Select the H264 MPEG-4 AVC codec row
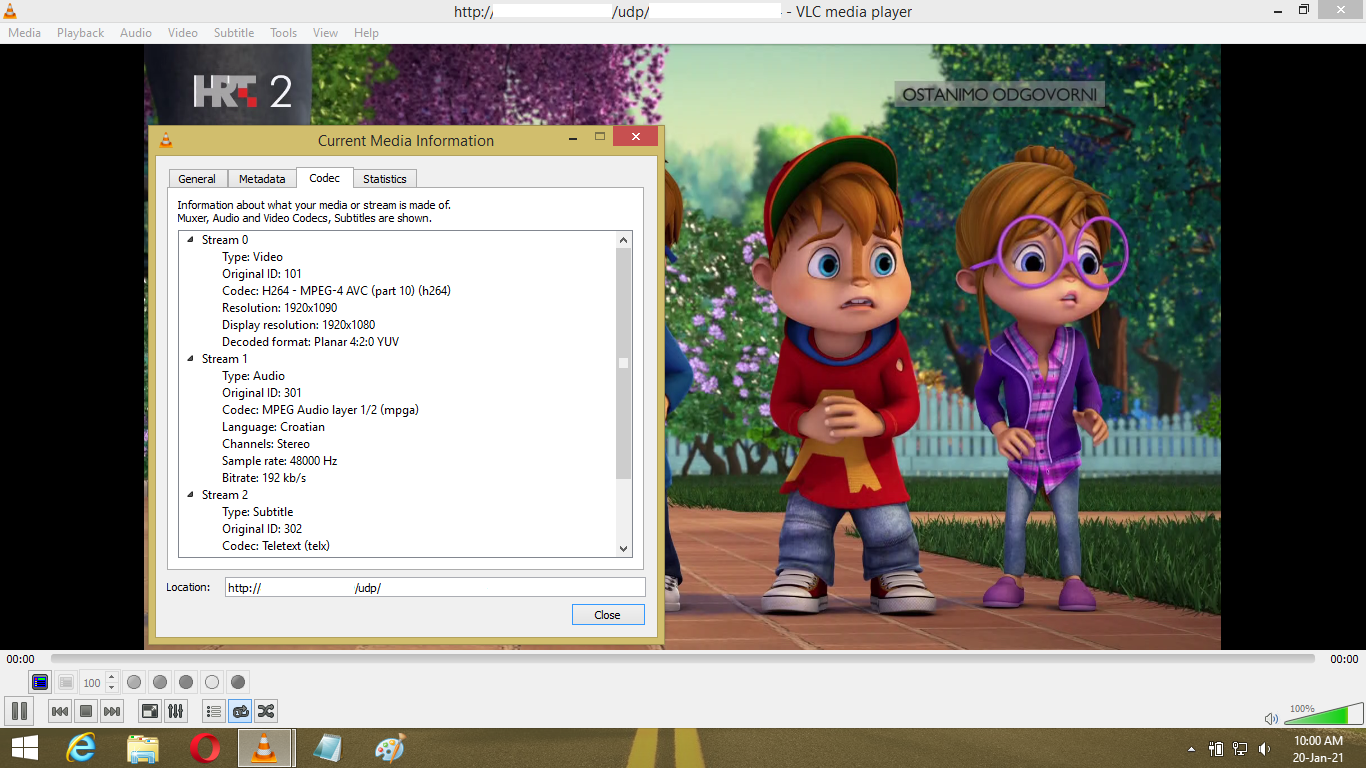Screen dimensions: 1366x768 click(336, 291)
